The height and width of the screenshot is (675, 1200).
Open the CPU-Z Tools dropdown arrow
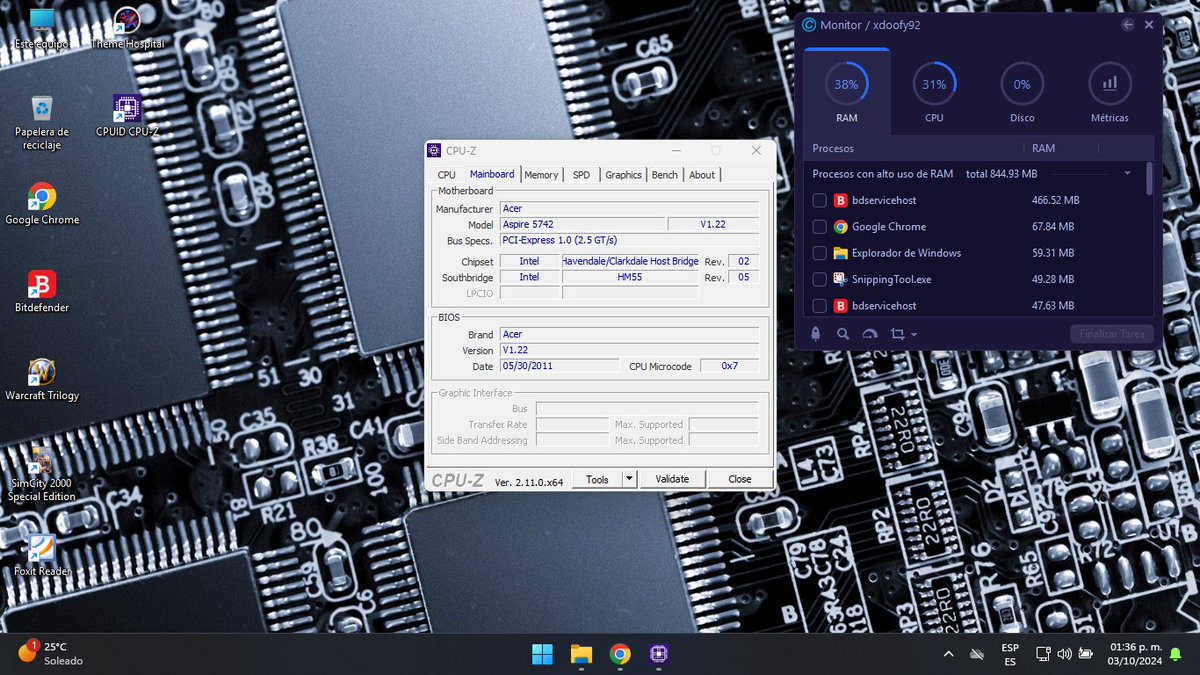pos(629,479)
